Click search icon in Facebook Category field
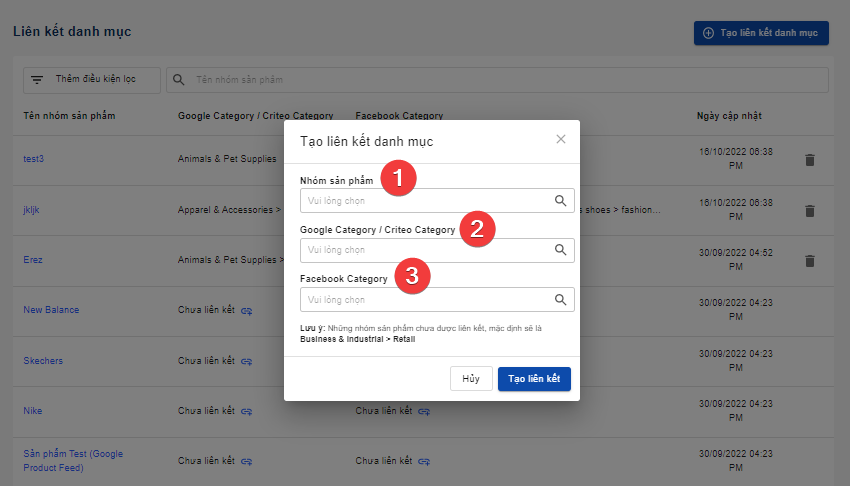The width and height of the screenshot is (850, 486). pos(561,299)
